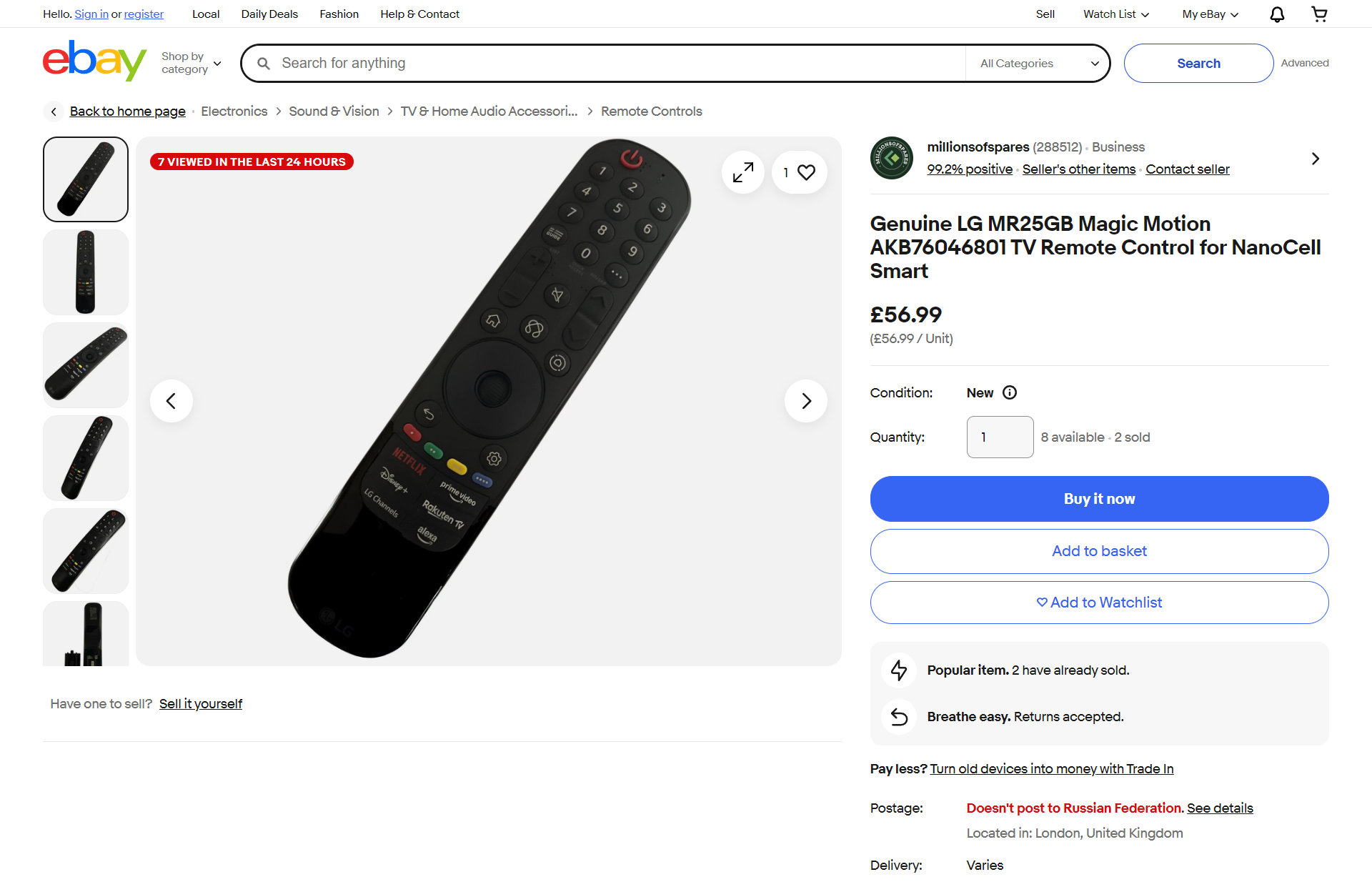Expand the Watch List dropdown
The width and height of the screenshot is (1372, 887).
1115,14
